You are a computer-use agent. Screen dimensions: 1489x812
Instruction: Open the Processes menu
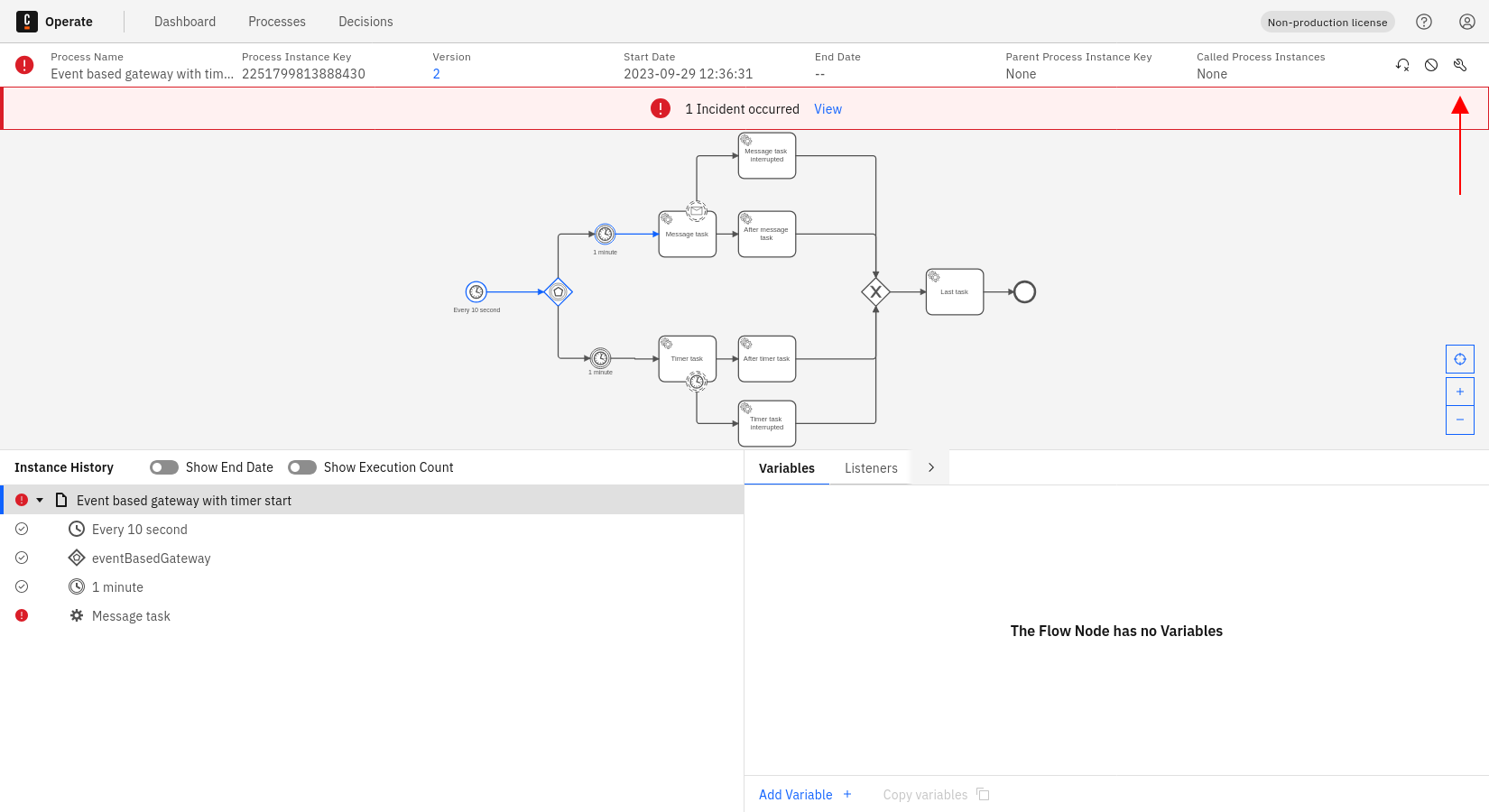point(277,22)
